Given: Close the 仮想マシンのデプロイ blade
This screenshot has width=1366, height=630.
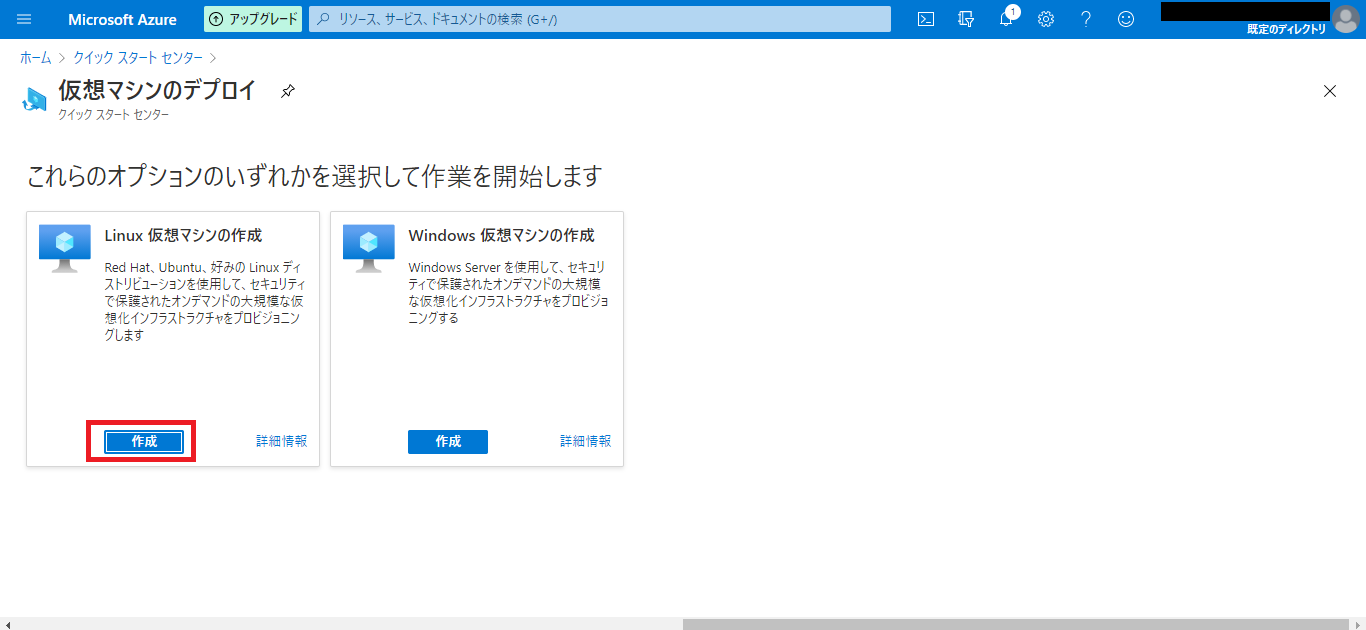Looking at the screenshot, I should [1330, 91].
